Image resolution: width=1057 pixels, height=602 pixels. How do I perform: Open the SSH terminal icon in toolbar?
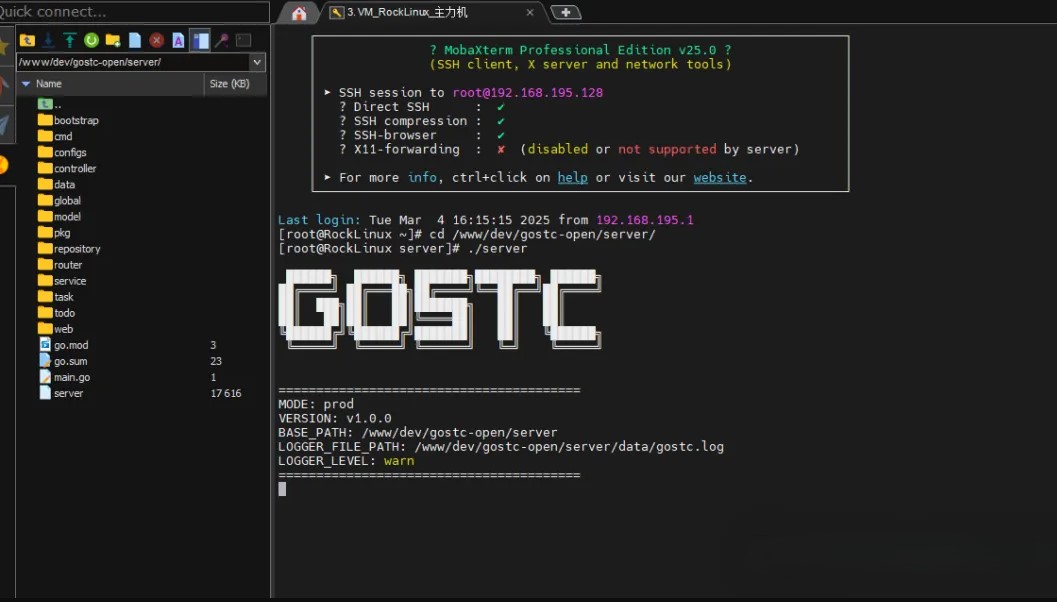(243, 40)
